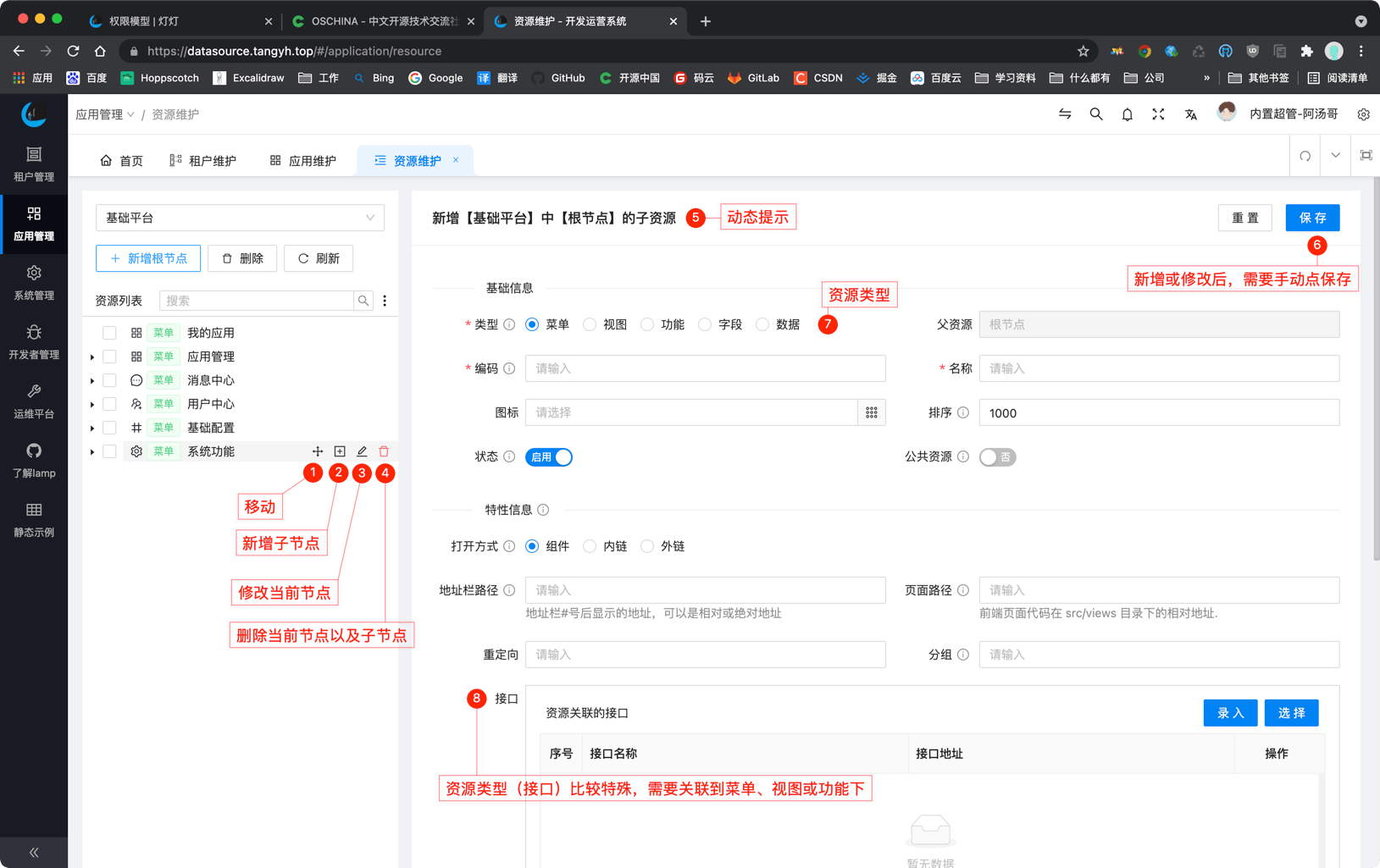Open 系统管理 in the left sidebar
1380x868 pixels.
tap(34, 283)
